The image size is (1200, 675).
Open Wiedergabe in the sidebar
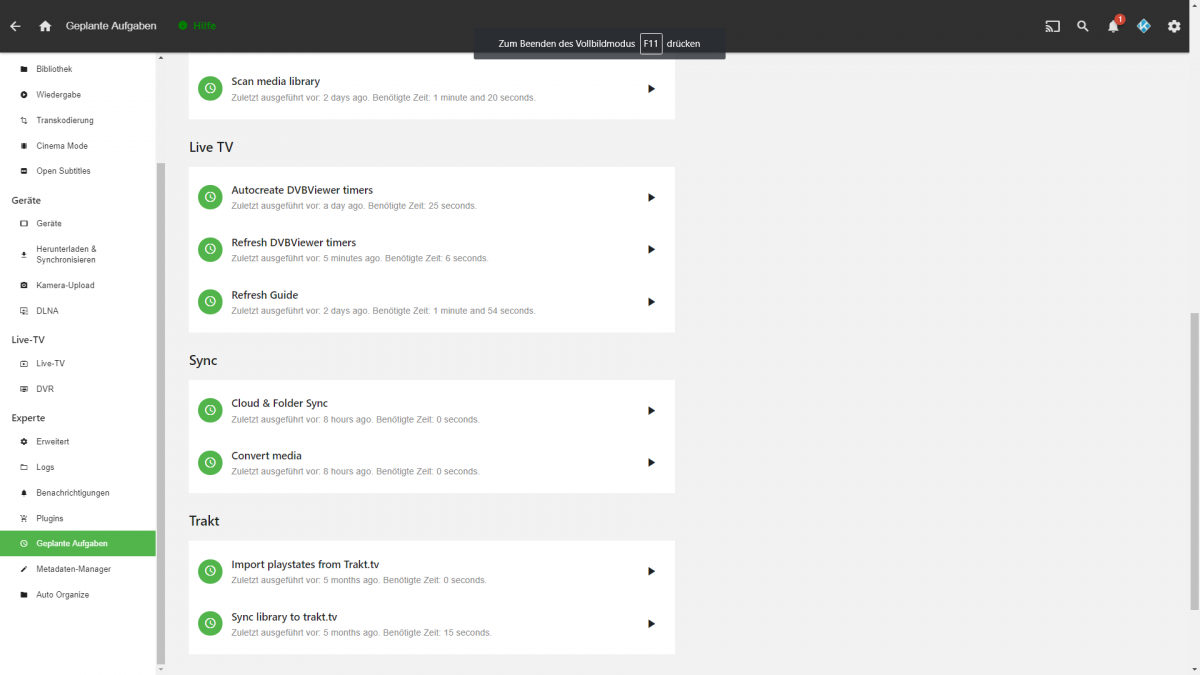78,95
